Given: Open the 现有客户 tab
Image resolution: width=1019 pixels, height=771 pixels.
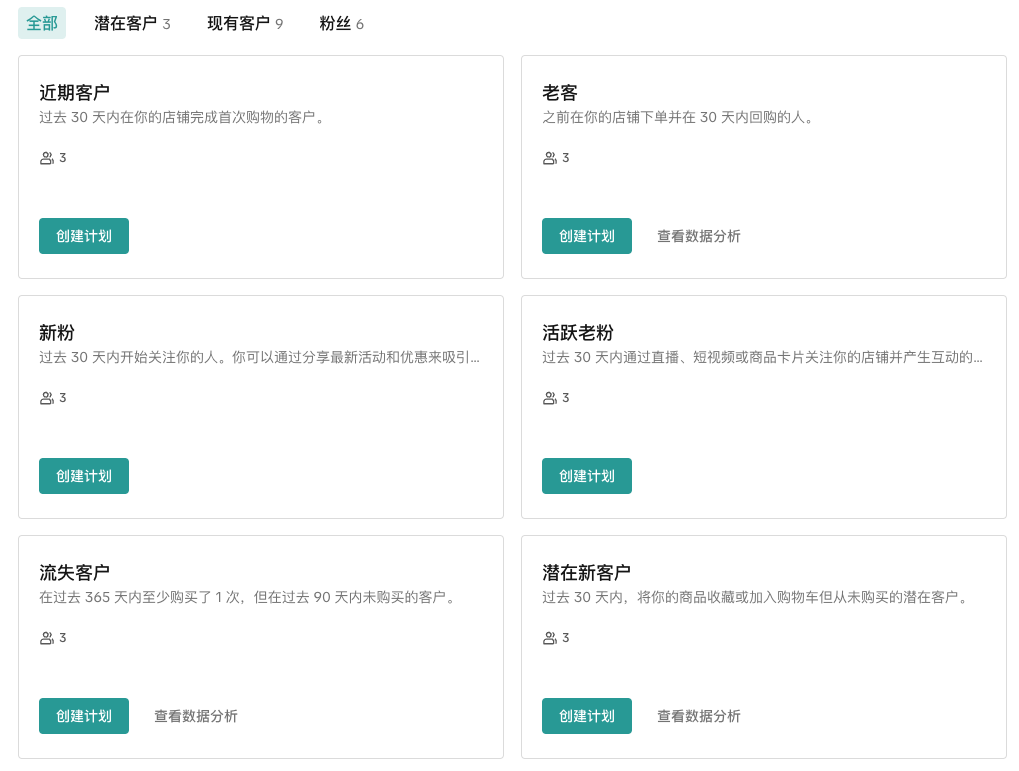Looking at the screenshot, I should [x=245, y=23].
